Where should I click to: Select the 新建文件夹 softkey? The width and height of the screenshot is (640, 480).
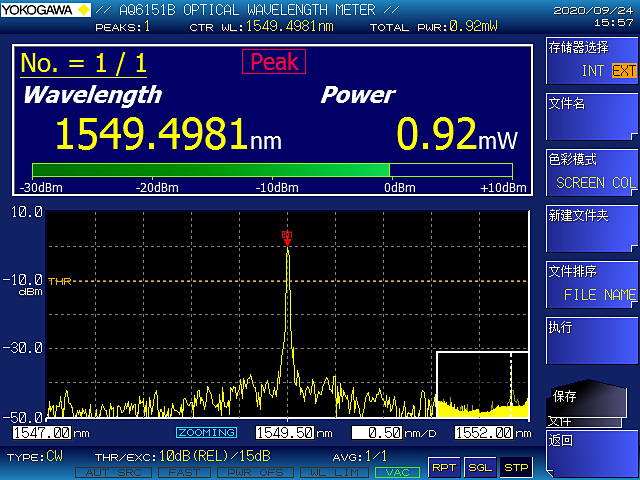point(590,228)
